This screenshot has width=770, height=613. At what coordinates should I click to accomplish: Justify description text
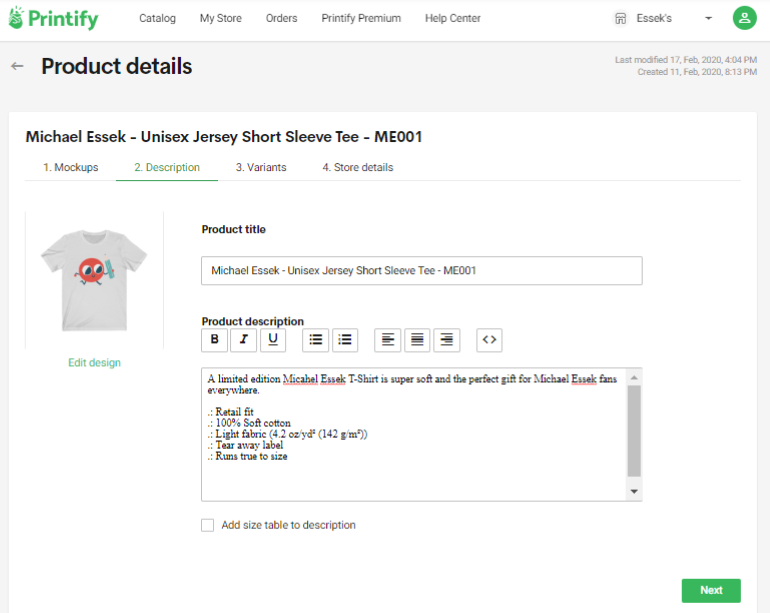click(417, 340)
